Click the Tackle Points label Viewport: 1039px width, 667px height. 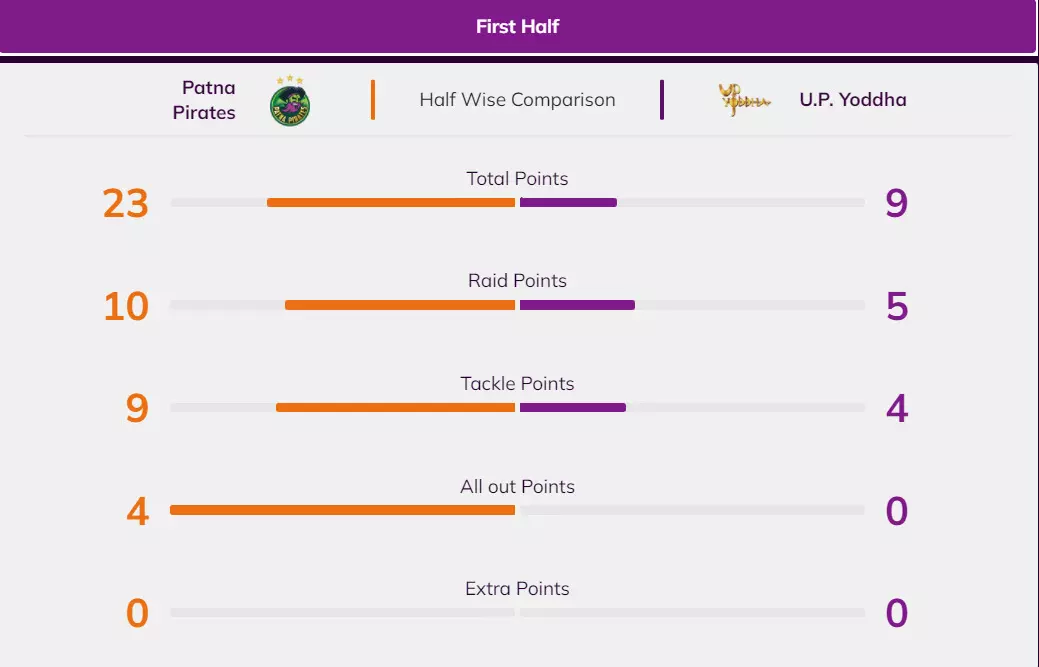tap(517, 384)
